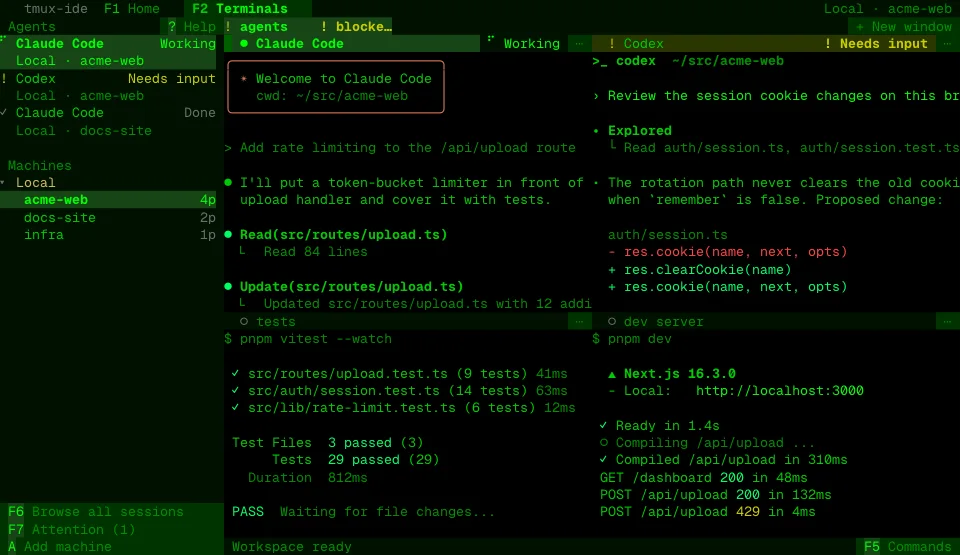Click Read(src/routes/upload.ts) tool entry
Image resolution: width=960 pixels, height=555 pixels.
(343, 235)
